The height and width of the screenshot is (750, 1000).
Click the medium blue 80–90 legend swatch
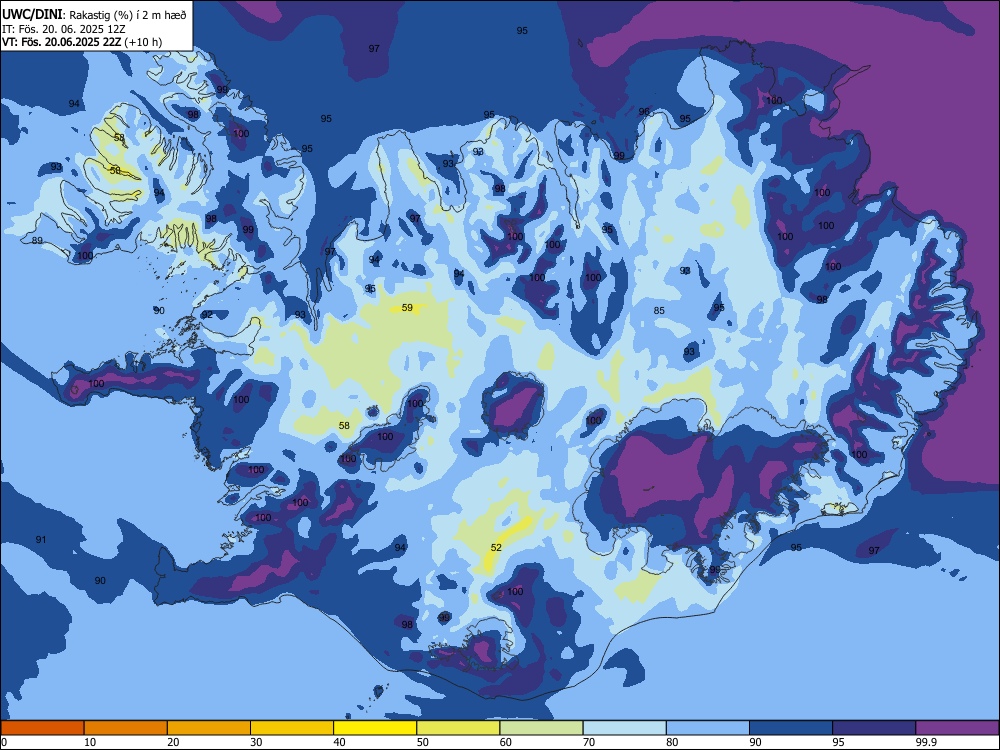(x=707, y=728)
